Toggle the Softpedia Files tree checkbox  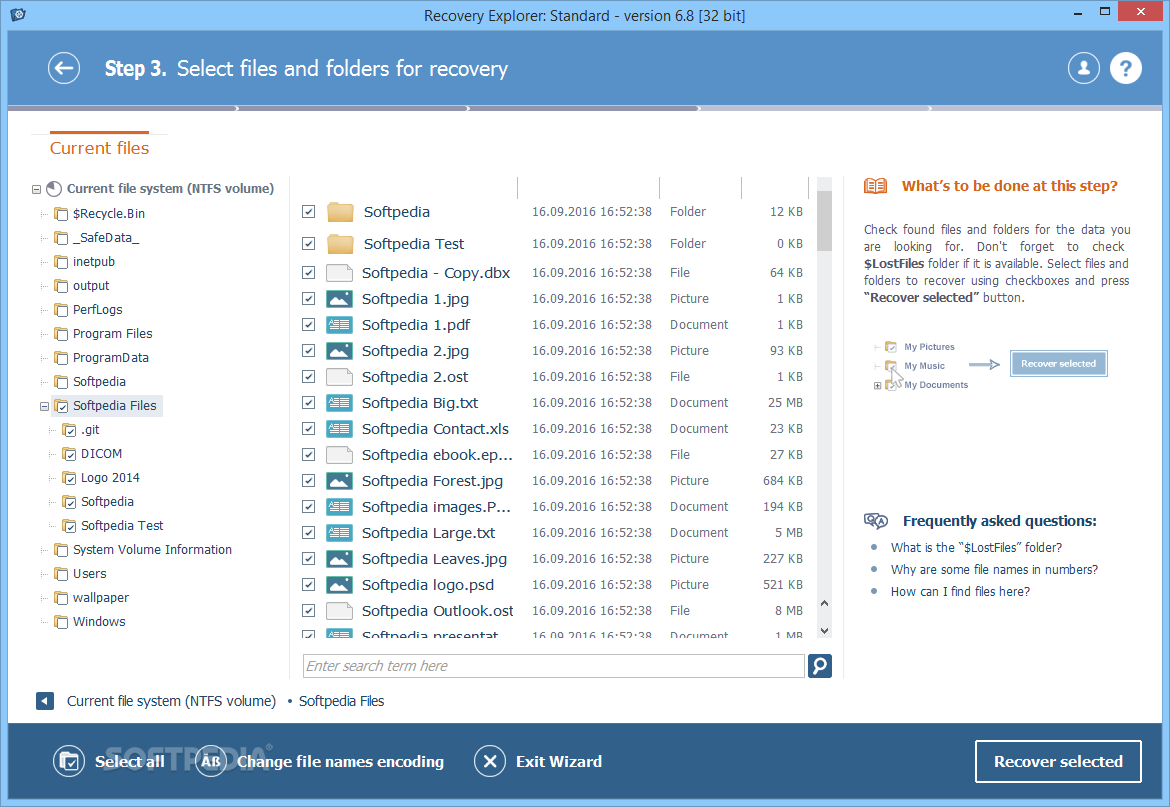[62, 406]
